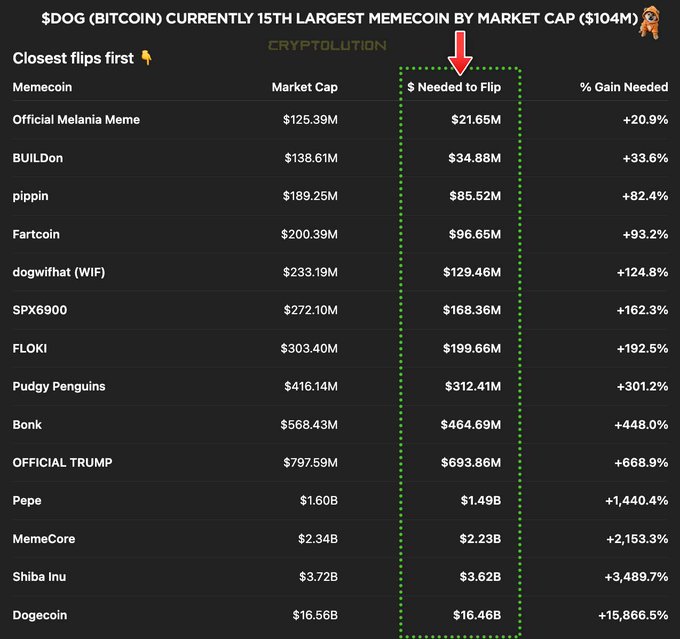The height and width of the screenshot is (639, 680).
Task: Select the Dogecoin row name
Action: point(40,615)
